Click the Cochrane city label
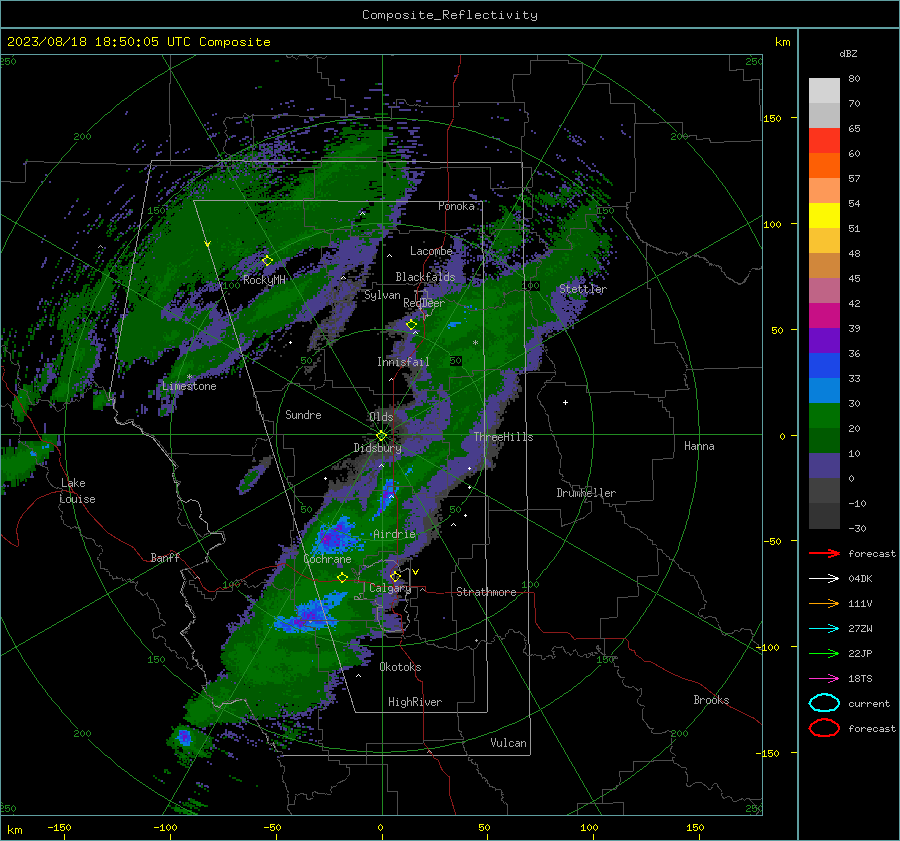The height and width of the screenshot is (841, 900). pos(327,559)
